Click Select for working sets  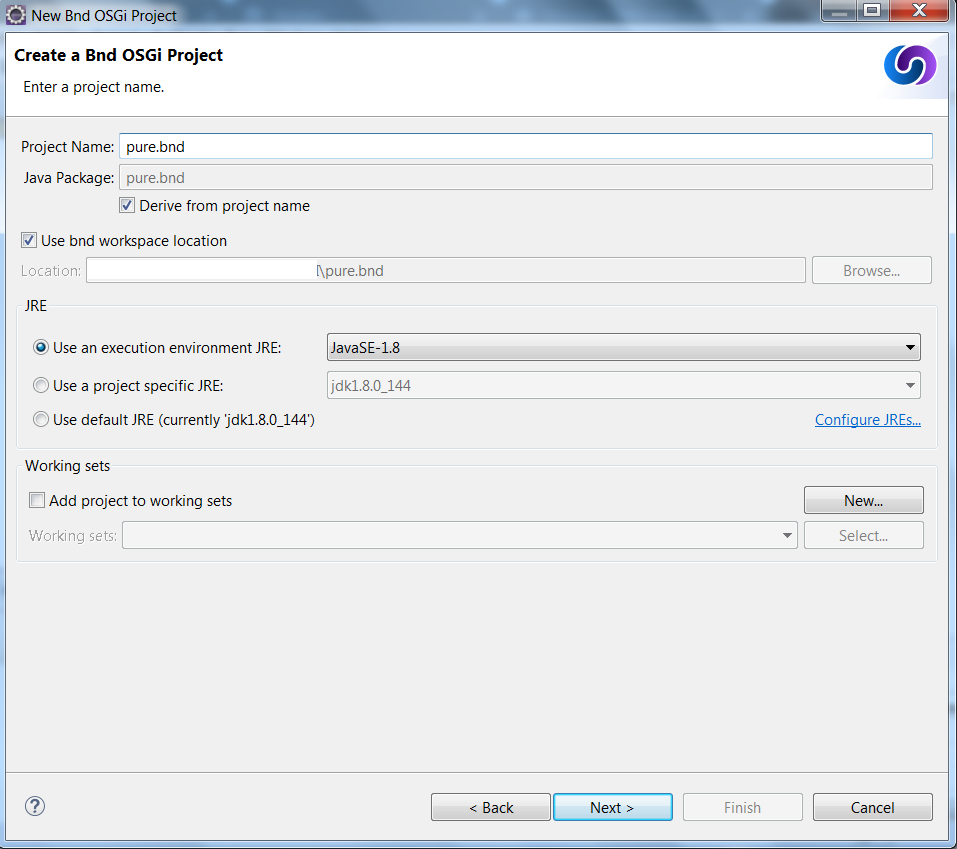point(863,535)
